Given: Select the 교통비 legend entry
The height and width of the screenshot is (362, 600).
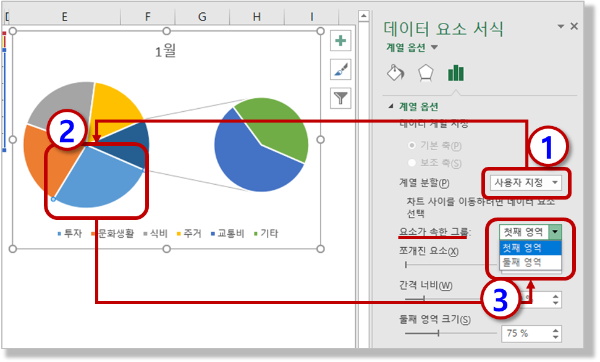Looking at the screenshot, I should [x=227, y=233].
